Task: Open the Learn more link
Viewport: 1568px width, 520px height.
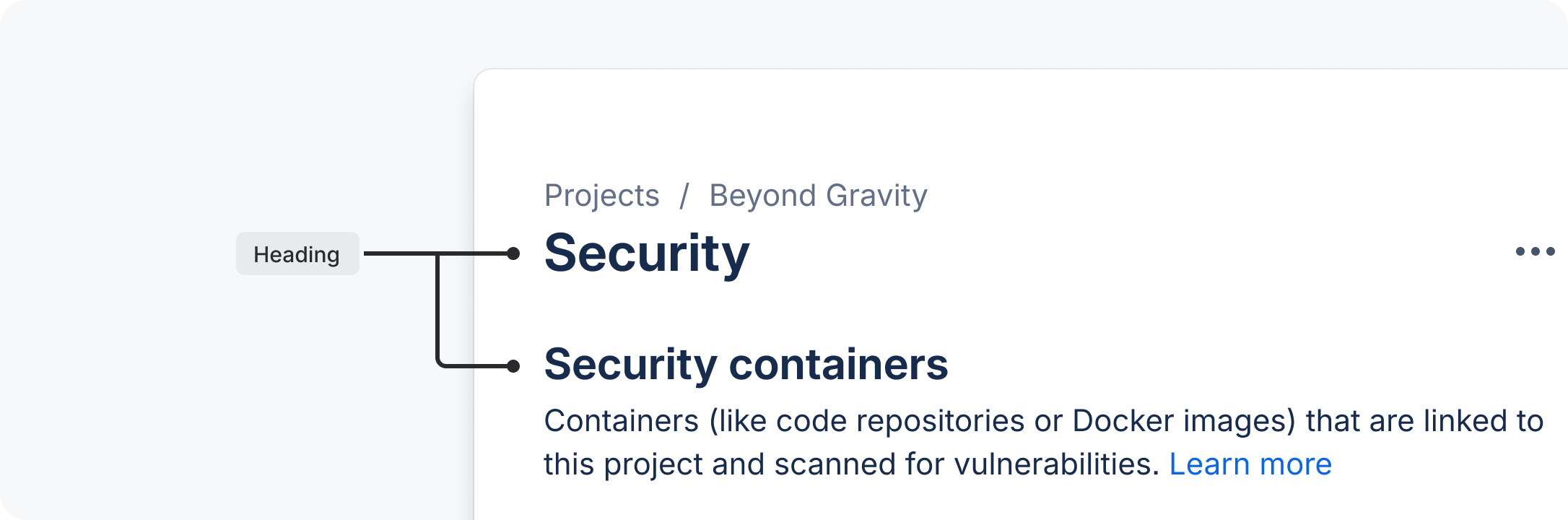Action: [1250, 464]
